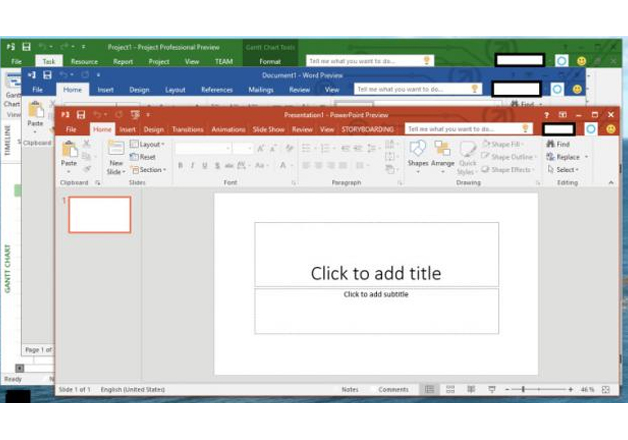Click Reset in PowerPoint Slides group
This screenshot has width=628, height=440.
[143, 157]
